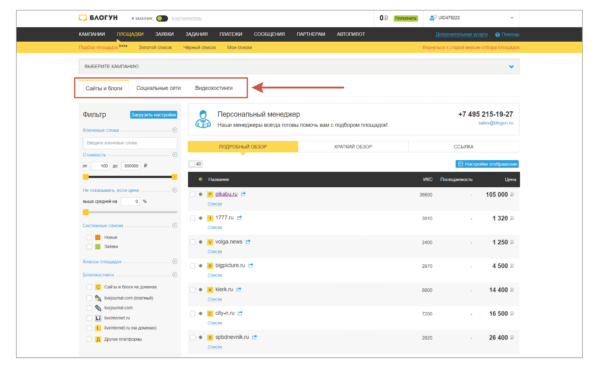This screenshot has width=600, height=374.
Task: Switch to the Социальные сети tab
Action: (158, 88)
